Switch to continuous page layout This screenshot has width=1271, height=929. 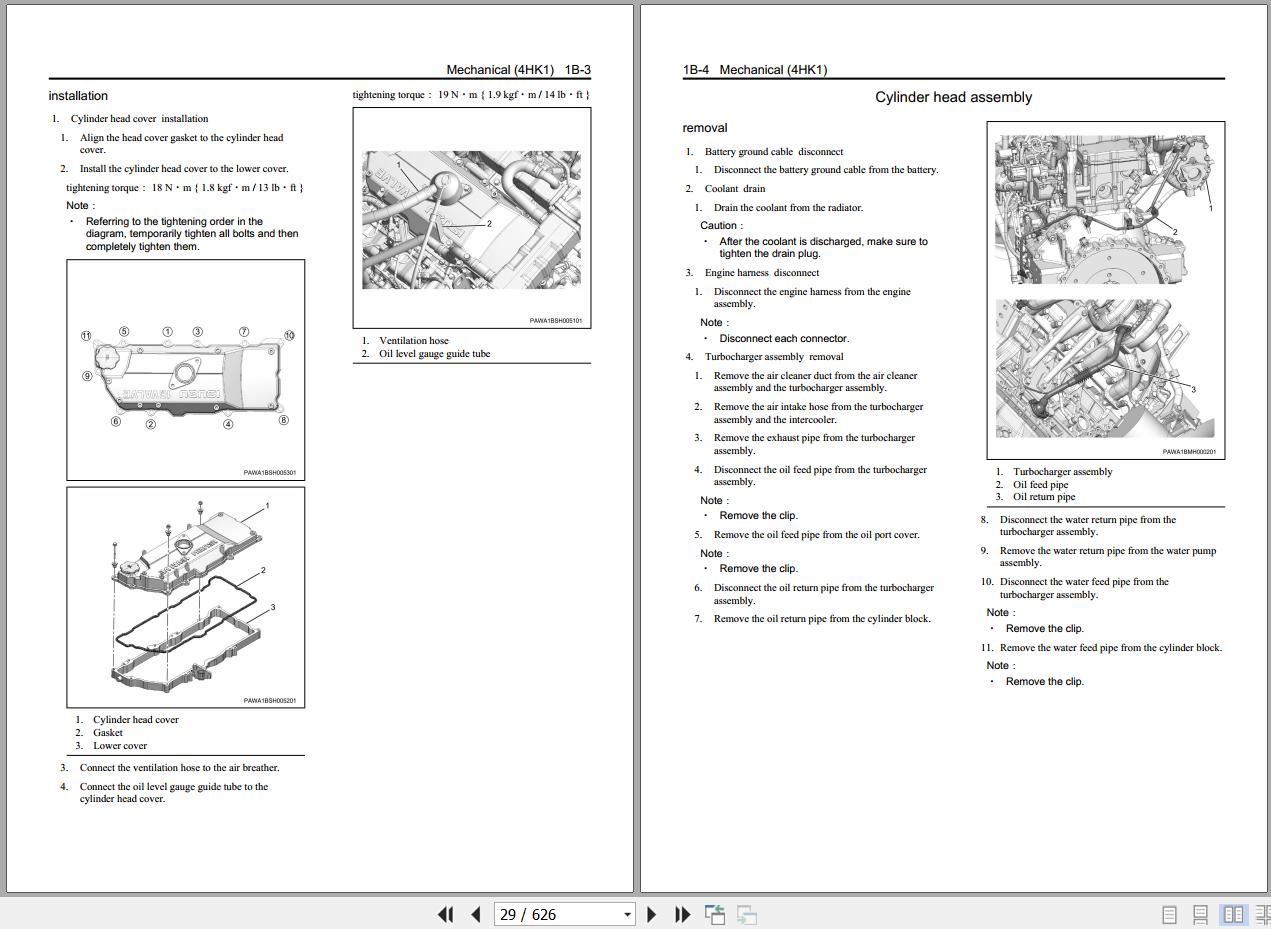[x=1201, y=914]
